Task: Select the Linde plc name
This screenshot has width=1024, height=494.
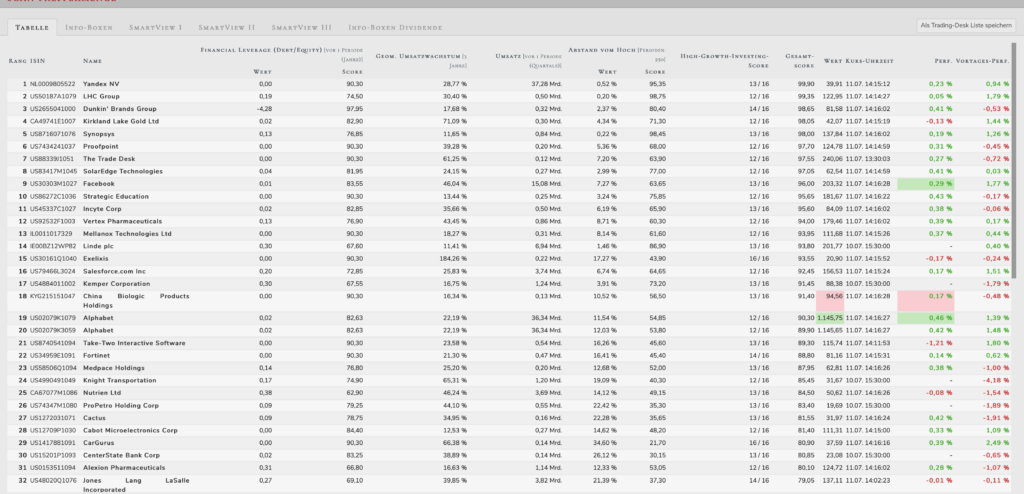Action: tap(98, 246)
